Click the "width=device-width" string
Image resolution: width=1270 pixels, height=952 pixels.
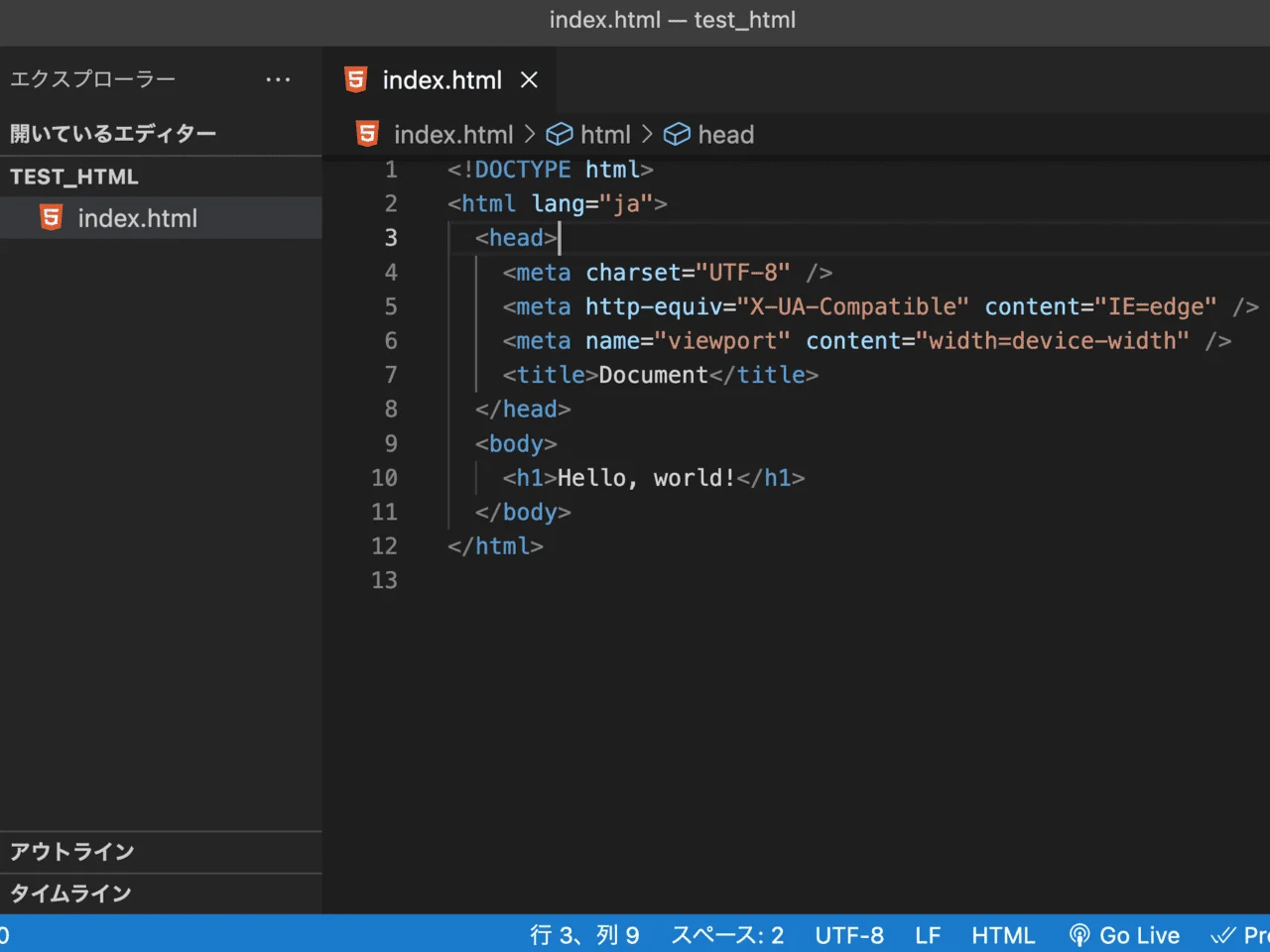tap(1053, 340)
